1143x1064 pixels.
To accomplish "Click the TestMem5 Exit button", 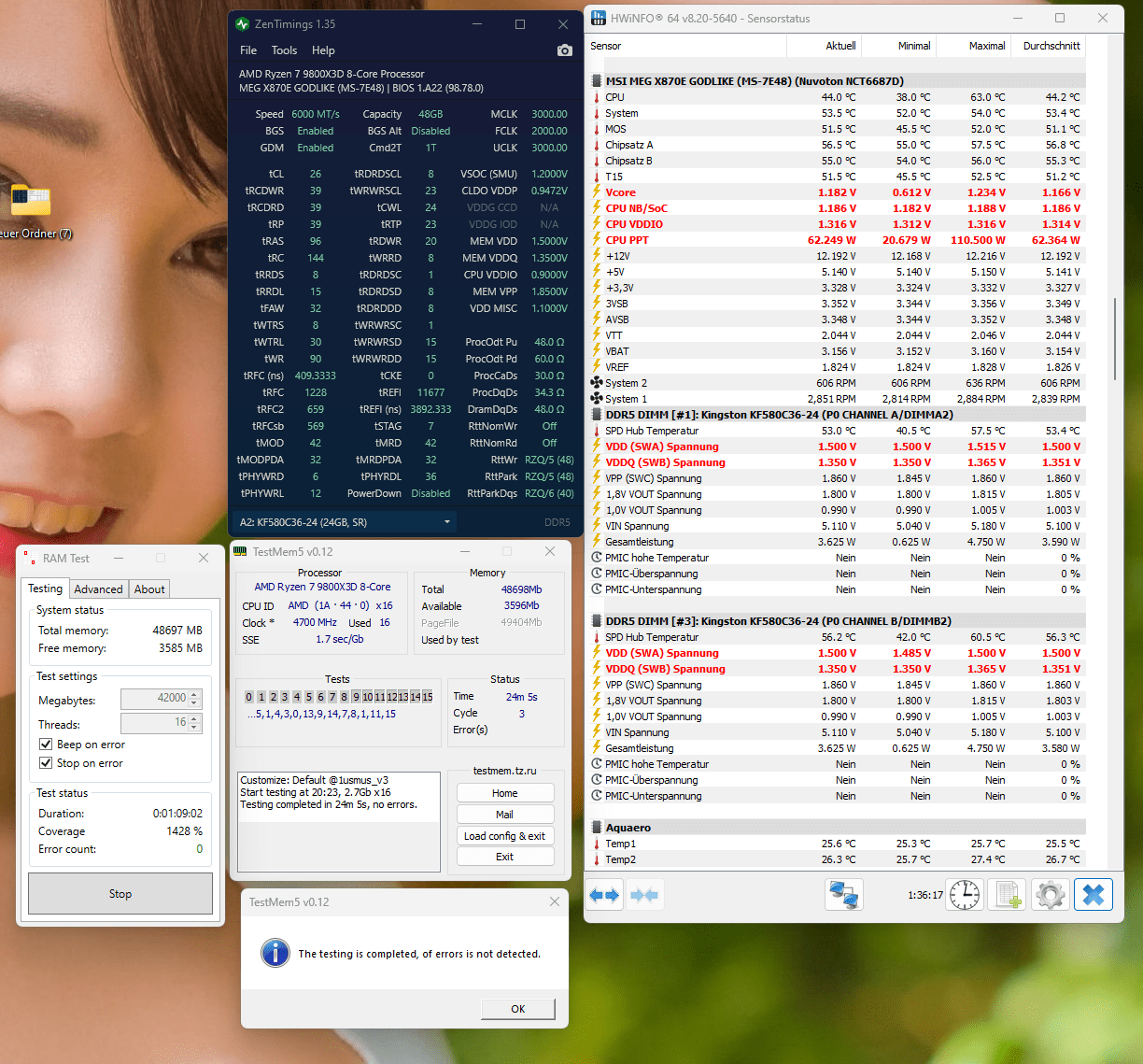I will point(505,857).
